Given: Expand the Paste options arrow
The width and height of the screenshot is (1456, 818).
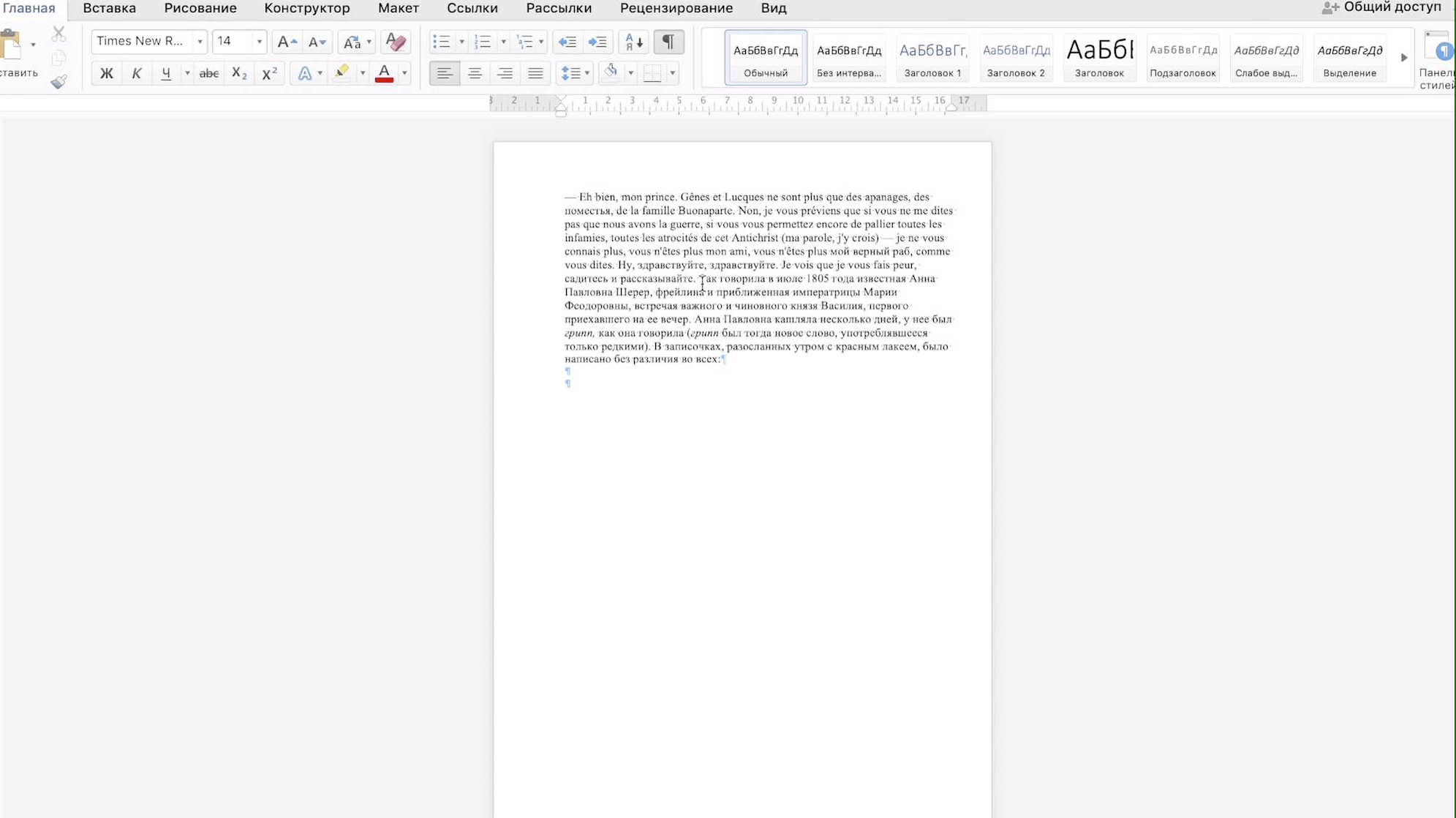Looking at the screenshot, I should pos(33,45).
